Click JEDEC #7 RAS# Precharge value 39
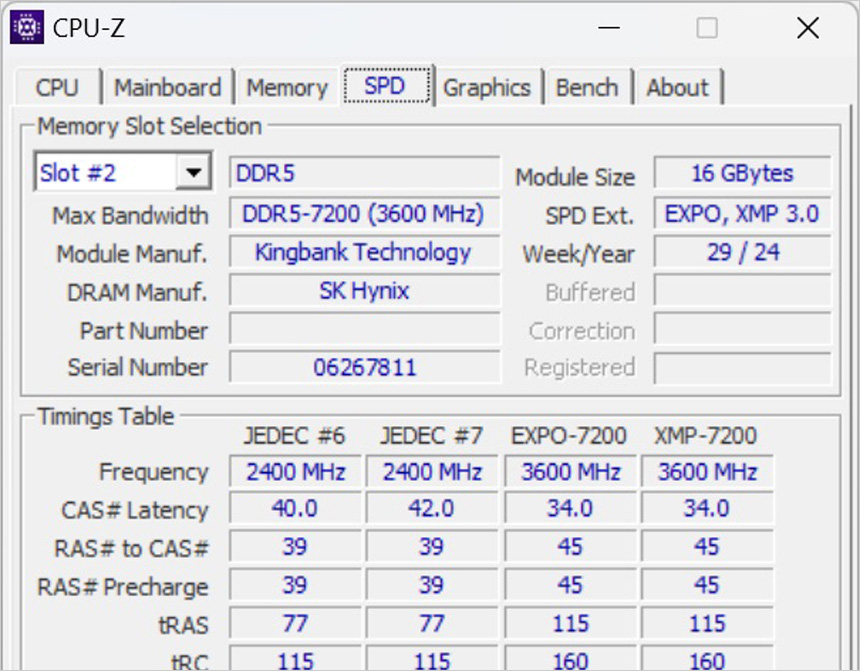 pos(432,585)
